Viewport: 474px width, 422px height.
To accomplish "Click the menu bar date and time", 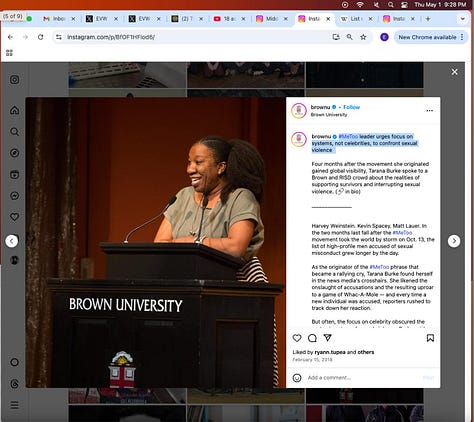I will (x=440, y=5).
